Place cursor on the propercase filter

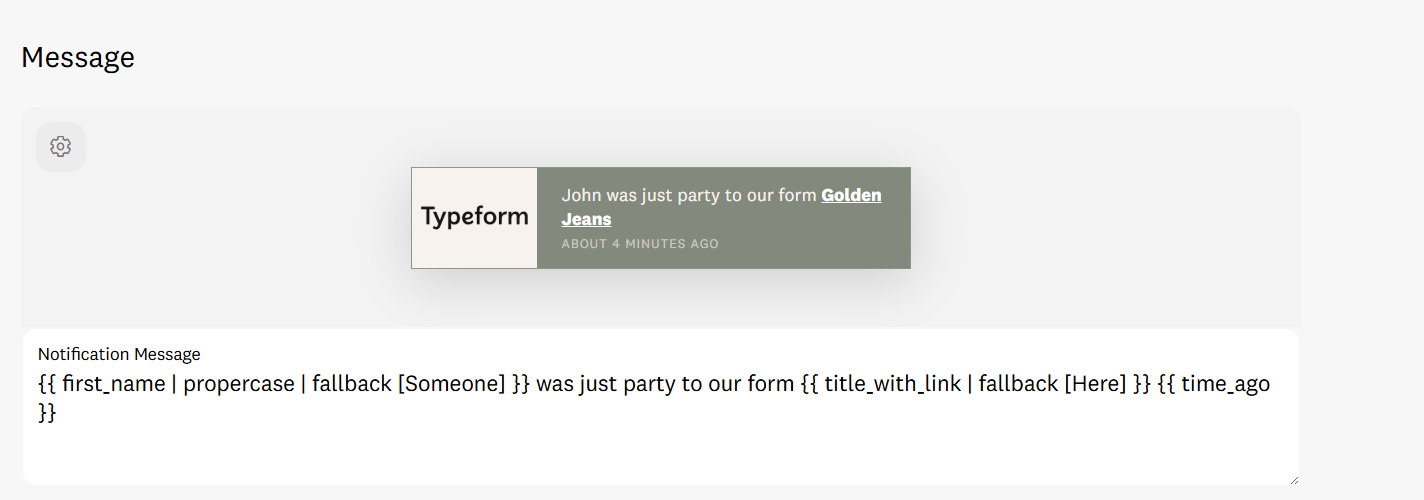[x=238, y=385]
